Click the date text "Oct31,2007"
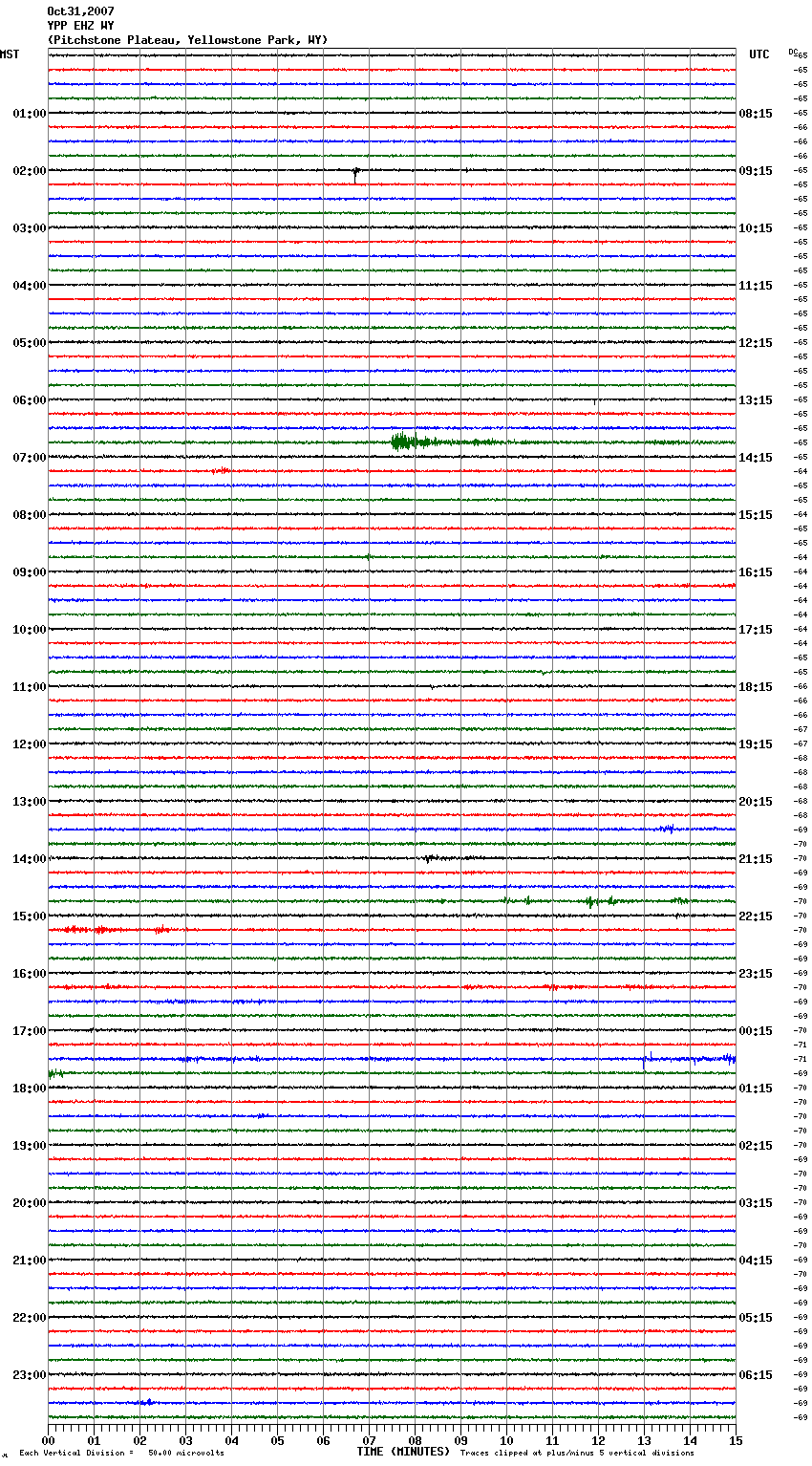812x1466 pixels. [80, 11]
